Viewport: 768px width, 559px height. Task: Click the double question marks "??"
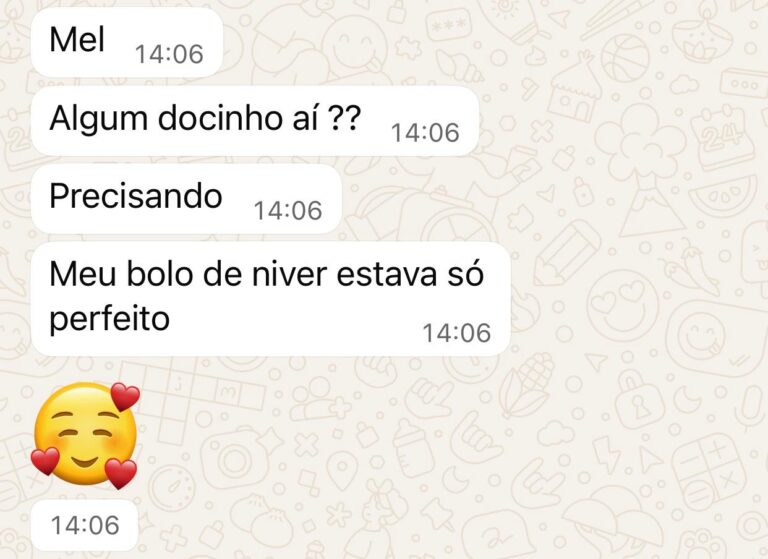[343, 118]
